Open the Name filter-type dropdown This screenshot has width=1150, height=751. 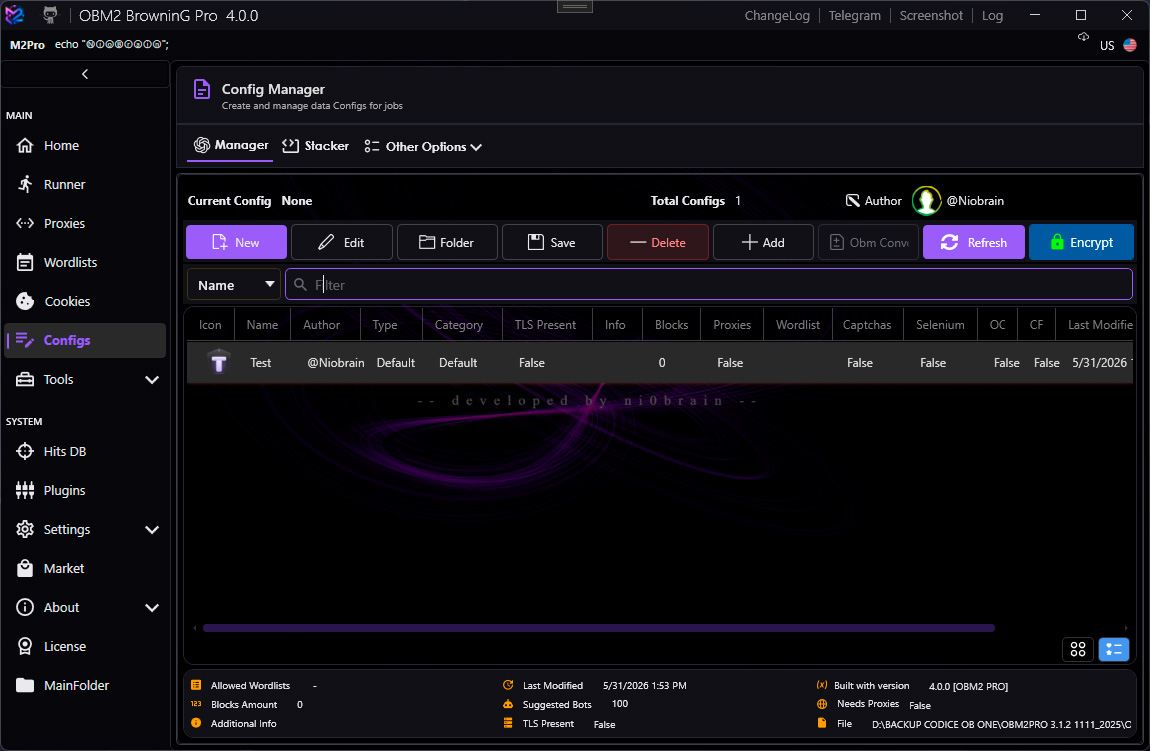(x=234, y=285)
